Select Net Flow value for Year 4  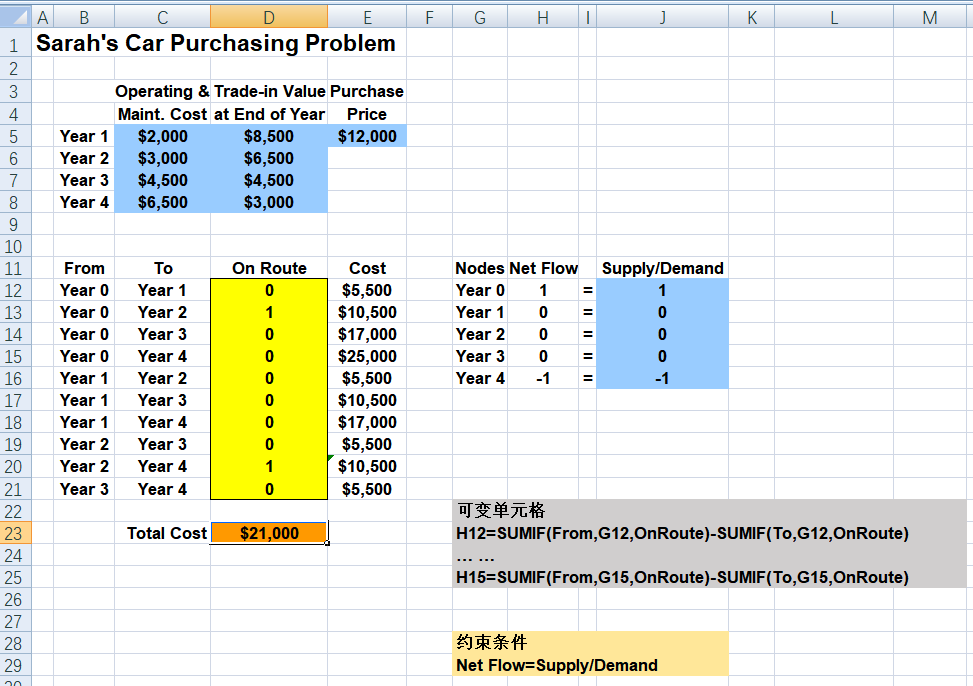point(543,379)
